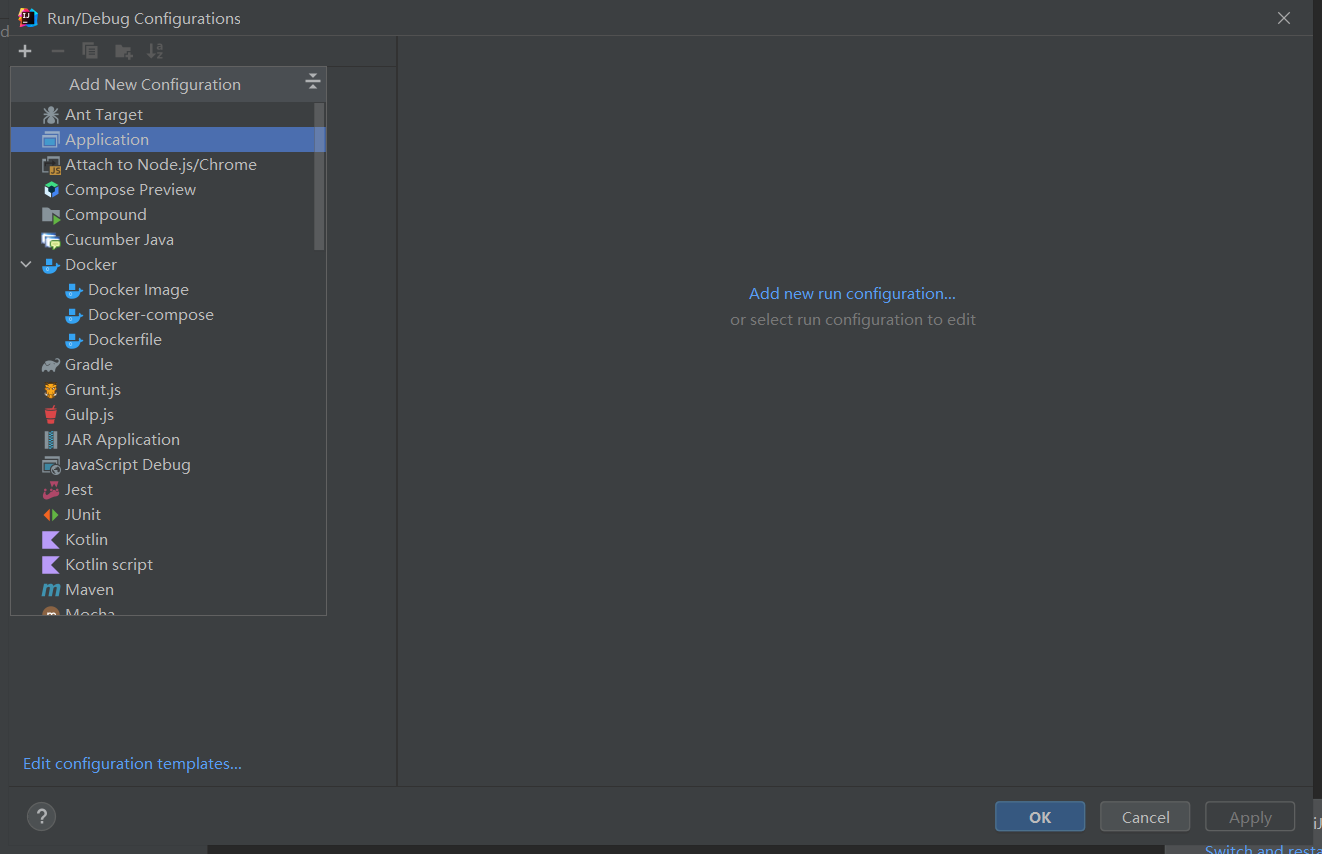
Task: Click the Grunt.js icon
Action: point(51,390)
